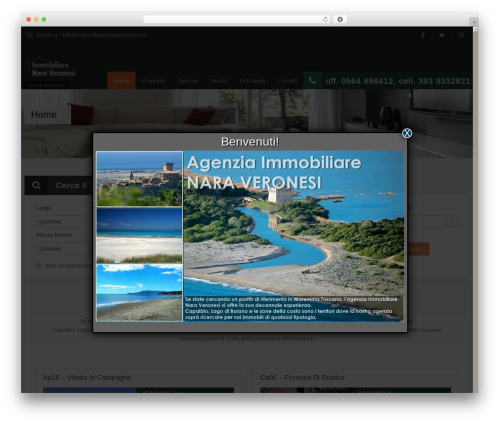Screen dimensions: 500x423
Task: Click the email address link in top bar
Action: 104,35
